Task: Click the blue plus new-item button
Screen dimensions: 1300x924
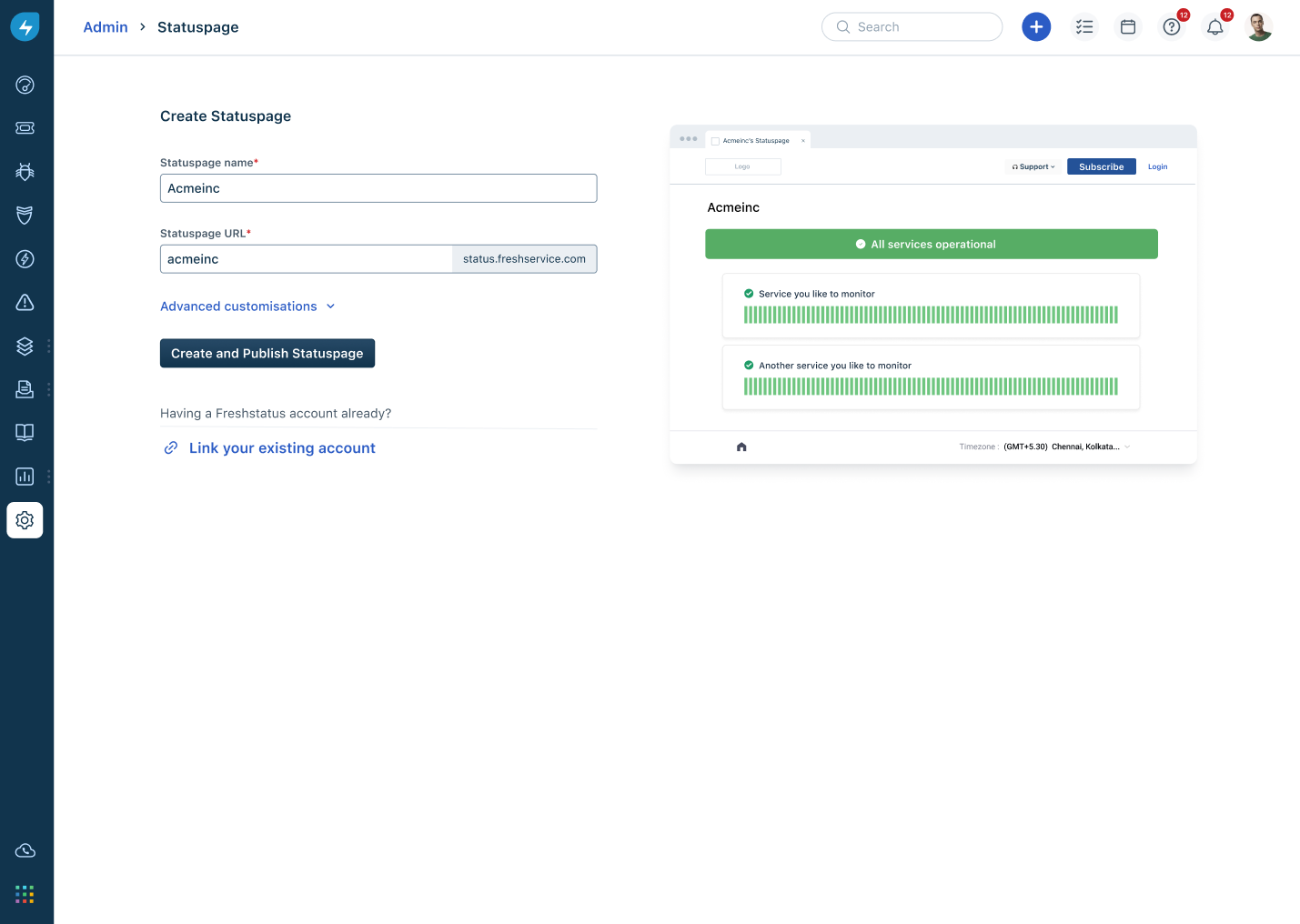Action: click(1036, 27)
